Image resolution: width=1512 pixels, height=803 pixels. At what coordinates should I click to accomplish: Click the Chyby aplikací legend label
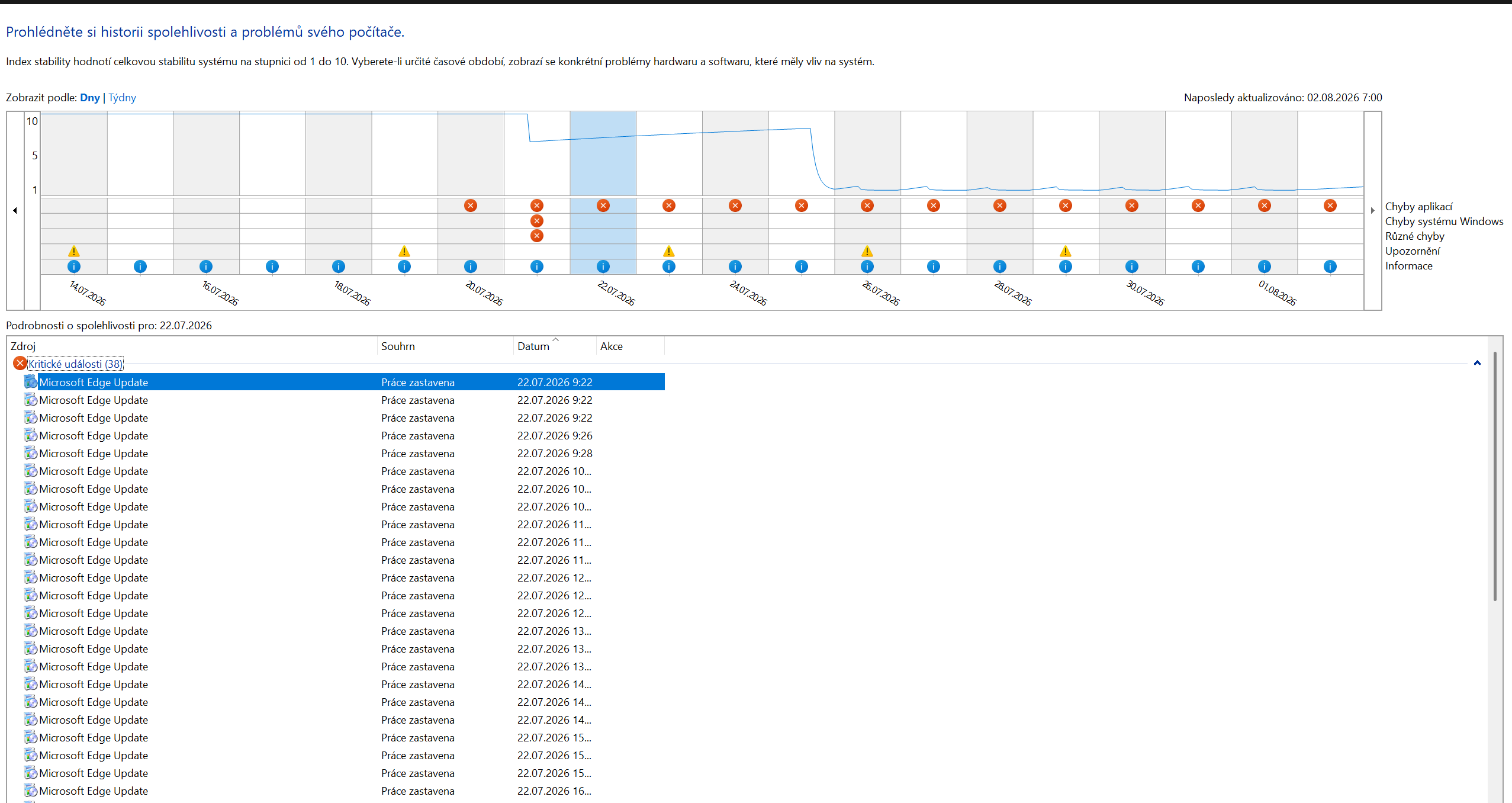tap(1418, 206)
